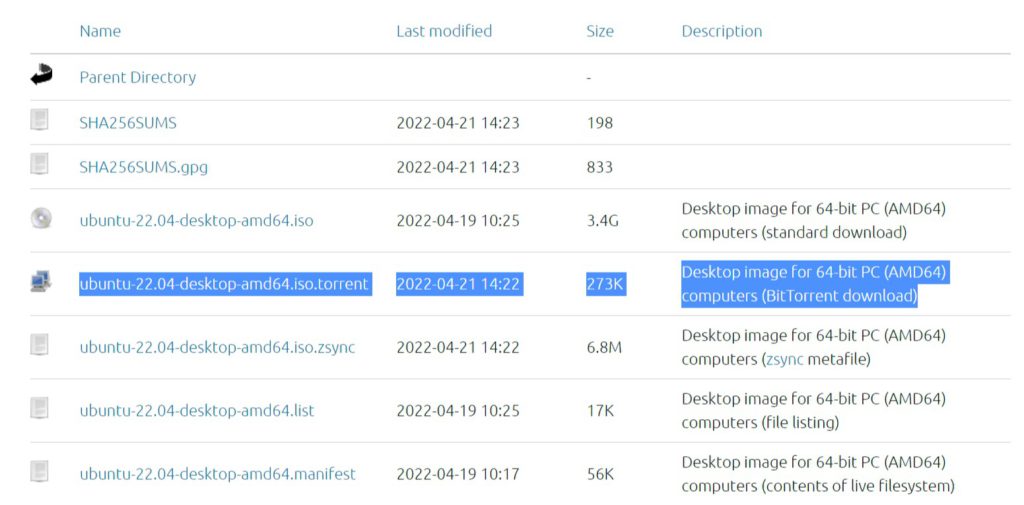Click the file icon beside the zsync file
1024x505 pixels.
click(x=40, y=345)
